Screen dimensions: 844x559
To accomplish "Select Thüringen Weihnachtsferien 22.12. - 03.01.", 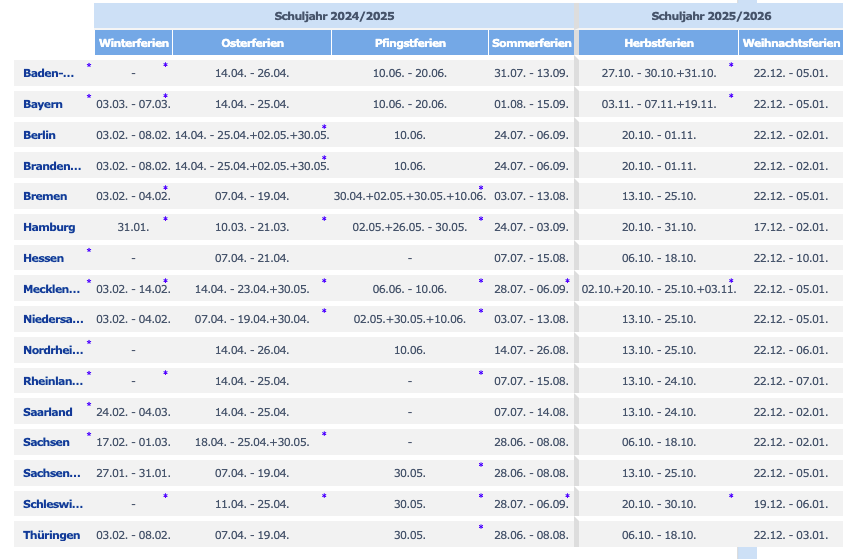I will point(791,535).
